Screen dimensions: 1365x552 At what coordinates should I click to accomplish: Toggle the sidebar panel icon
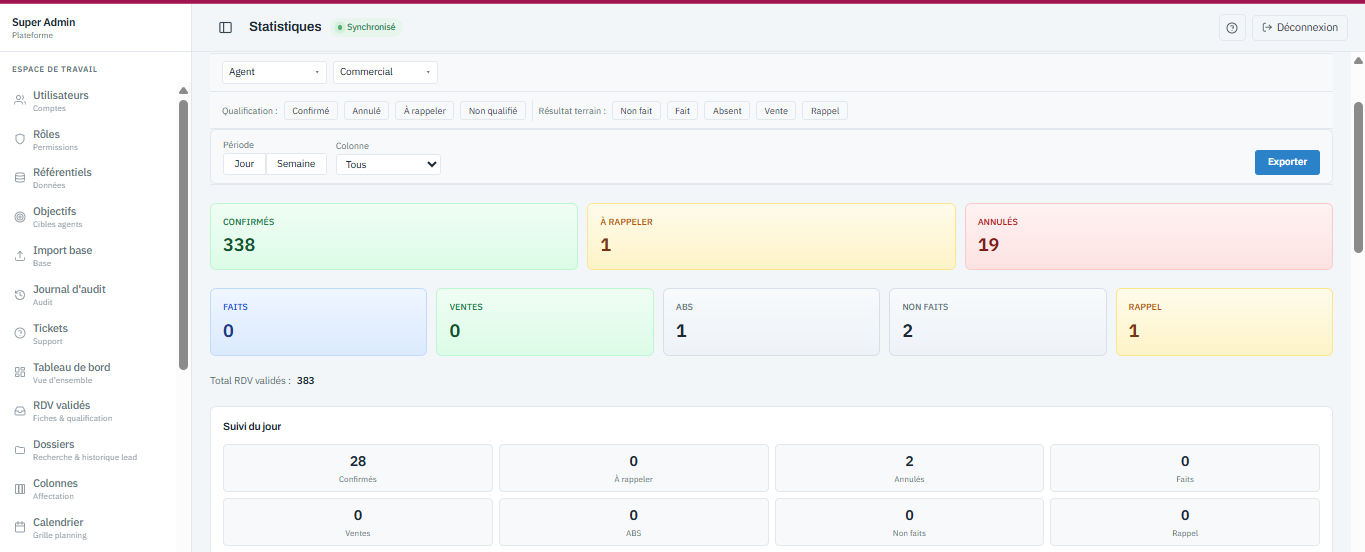pyautogui.click(x=225, y=28)
